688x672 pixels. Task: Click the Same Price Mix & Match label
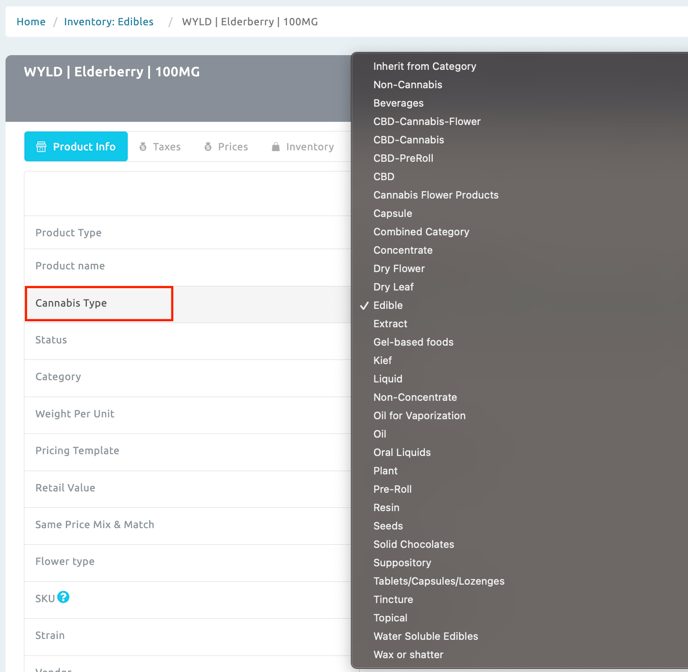coord(94,525)
